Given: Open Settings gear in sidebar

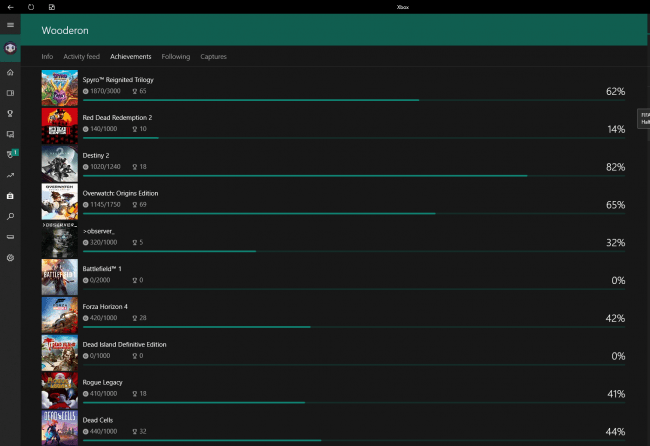Looking at the screenshot, I should point(10,258).
